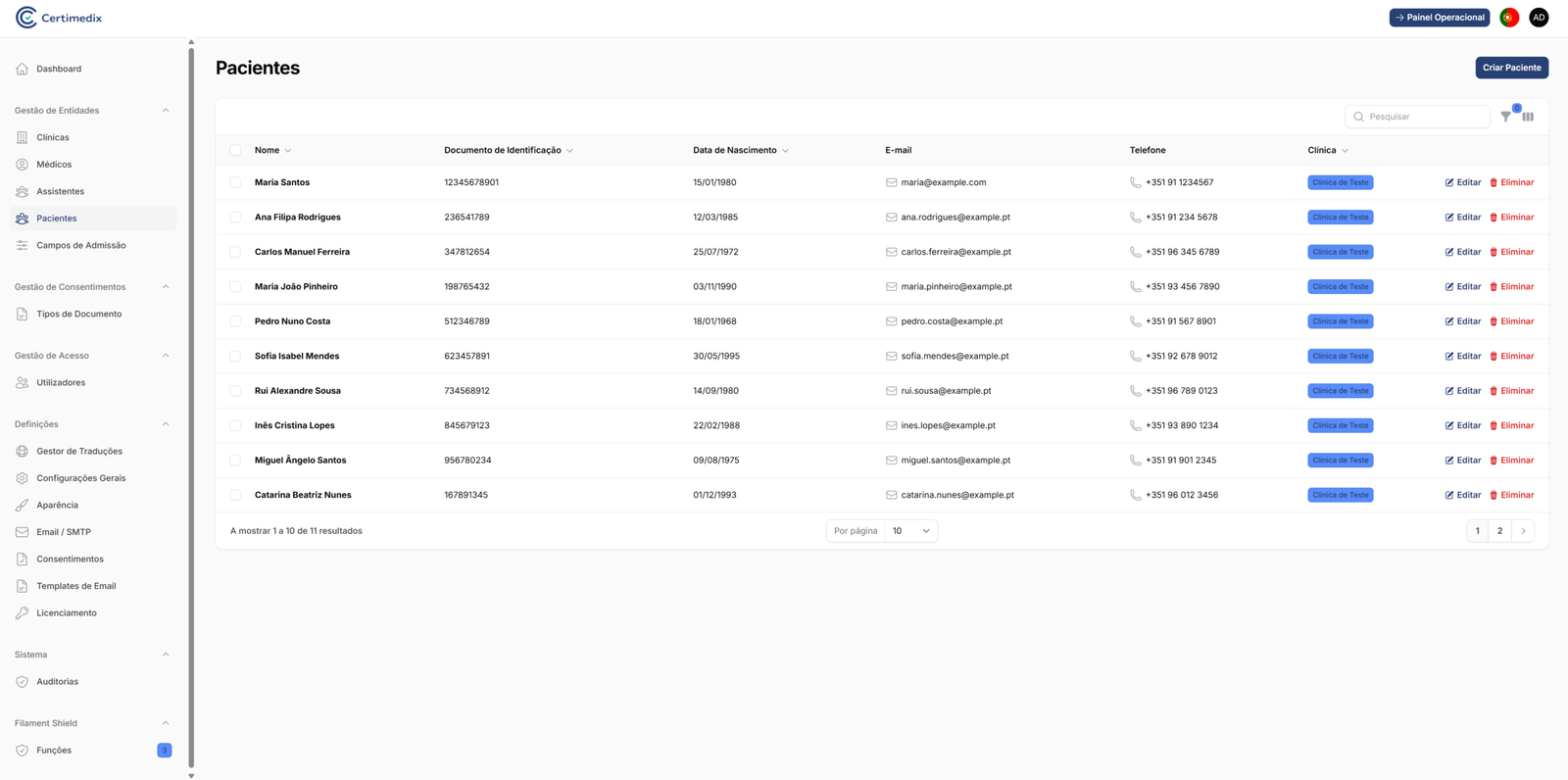Click the envelope icon beside rui.sousa@example.pt
Image resolution: width=1568 pixels, height=780 pixels.
click(x=891, y=391)
